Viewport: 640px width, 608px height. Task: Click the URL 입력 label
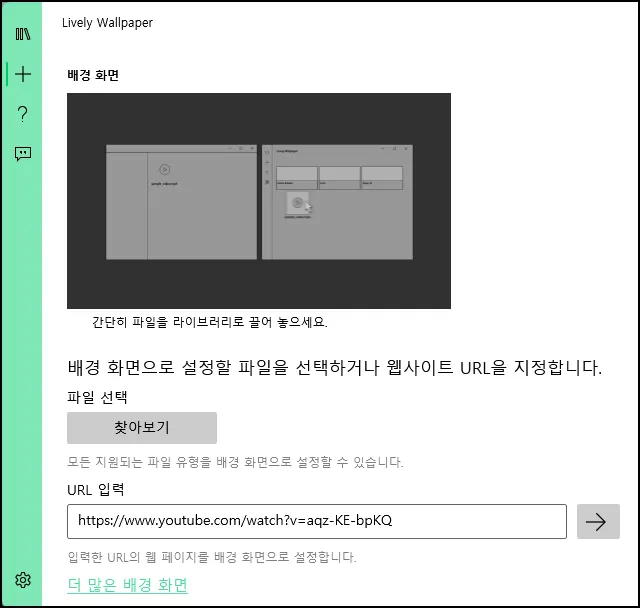(x=96, y=489)
